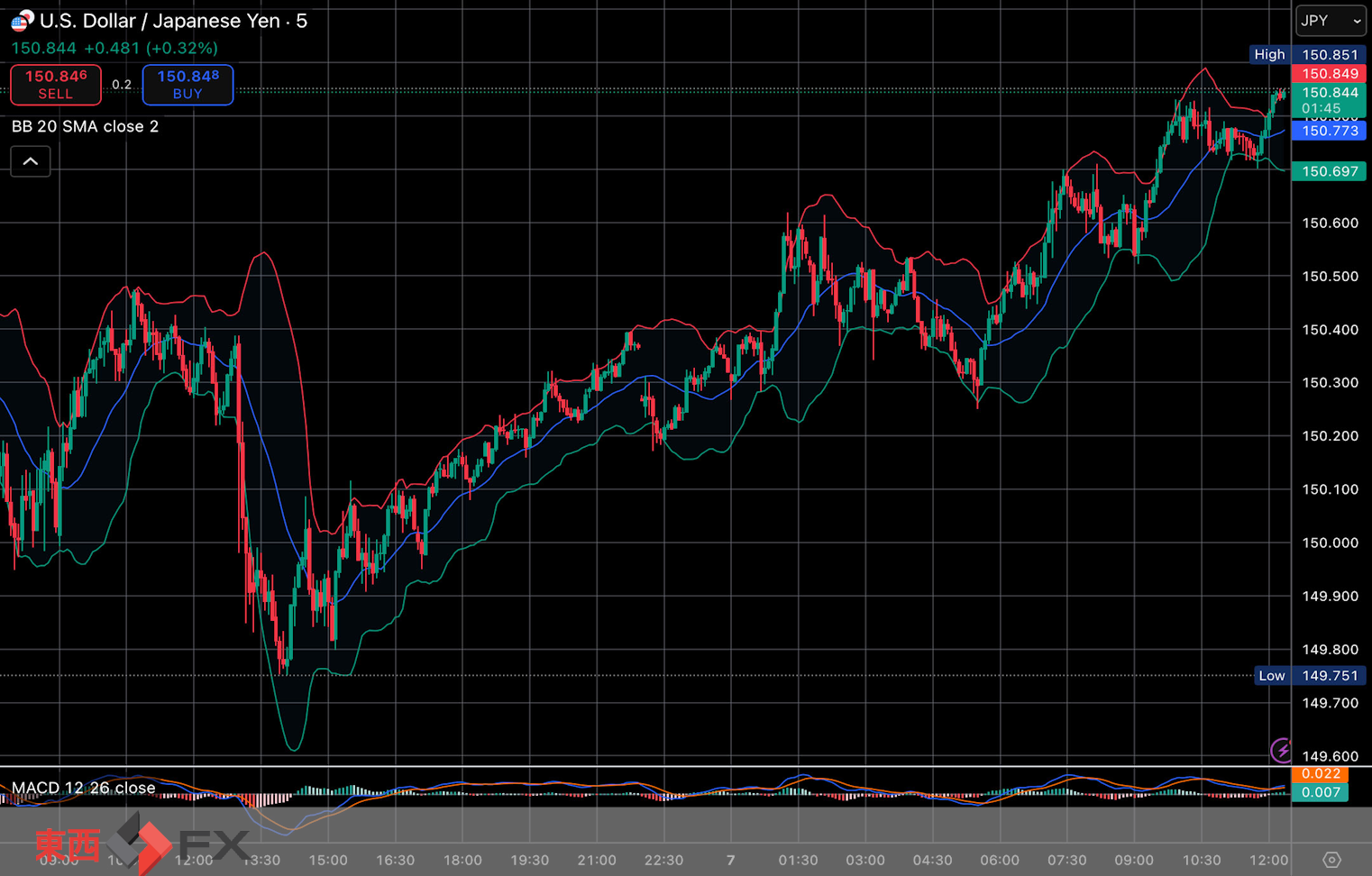The width and height of the screenshot is (1372, 876).
Task: Click the USD/JPY flag icon
Action: (x=22, y=20)
